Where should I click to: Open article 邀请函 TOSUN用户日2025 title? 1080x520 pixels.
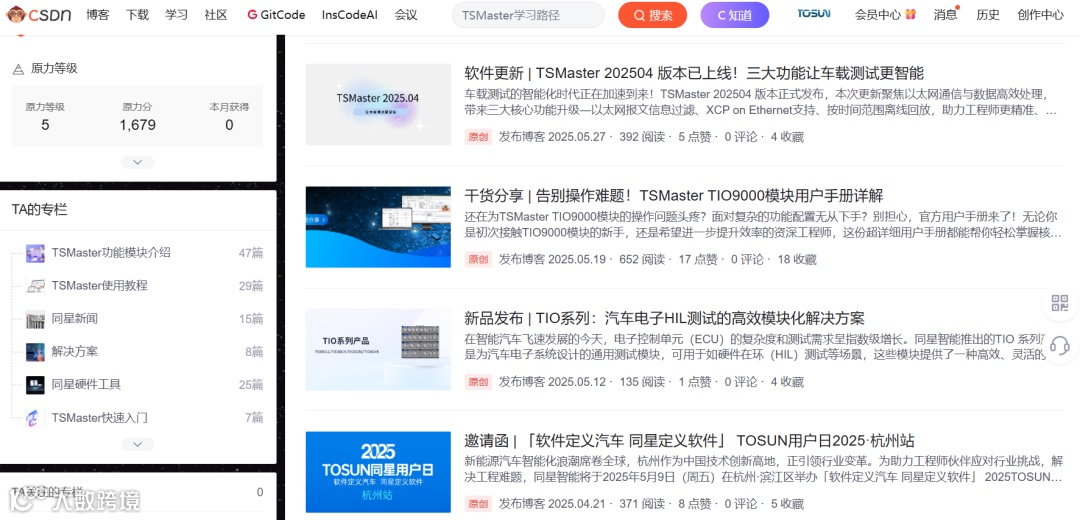689,441
